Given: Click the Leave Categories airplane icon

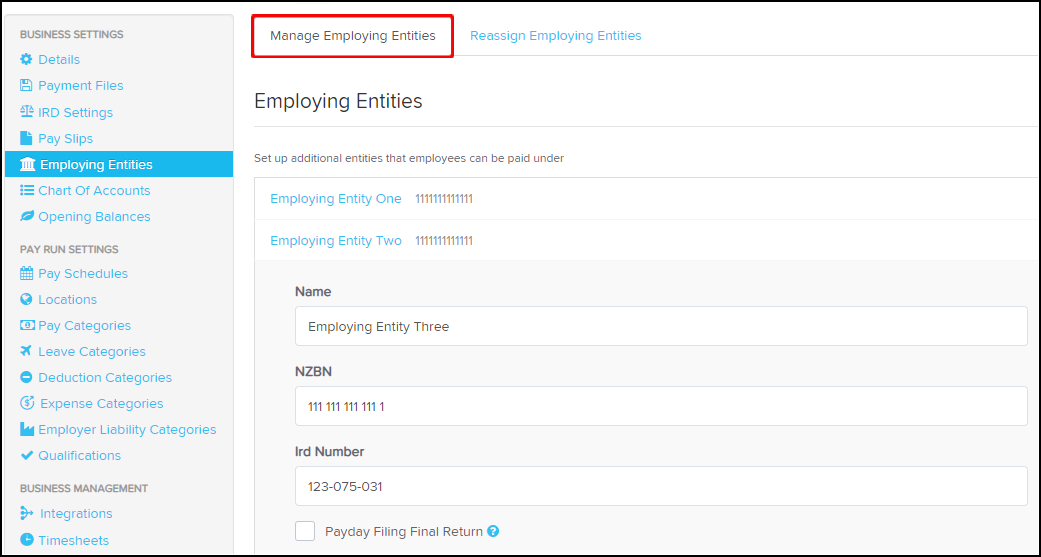Looking at the screenshot, I should (26, 351).
